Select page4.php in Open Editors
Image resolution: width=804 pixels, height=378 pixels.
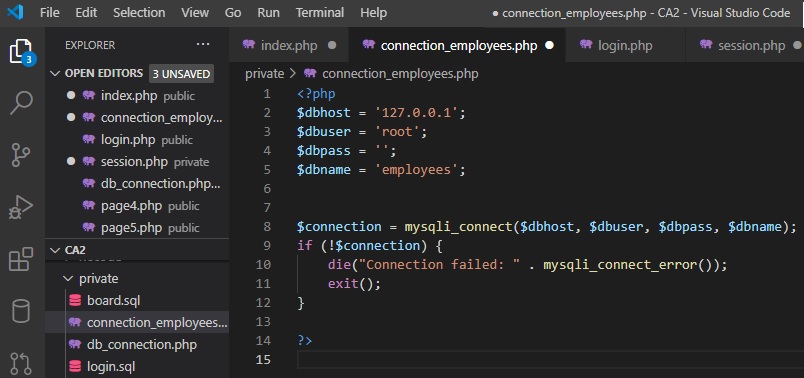pos(137,206)
